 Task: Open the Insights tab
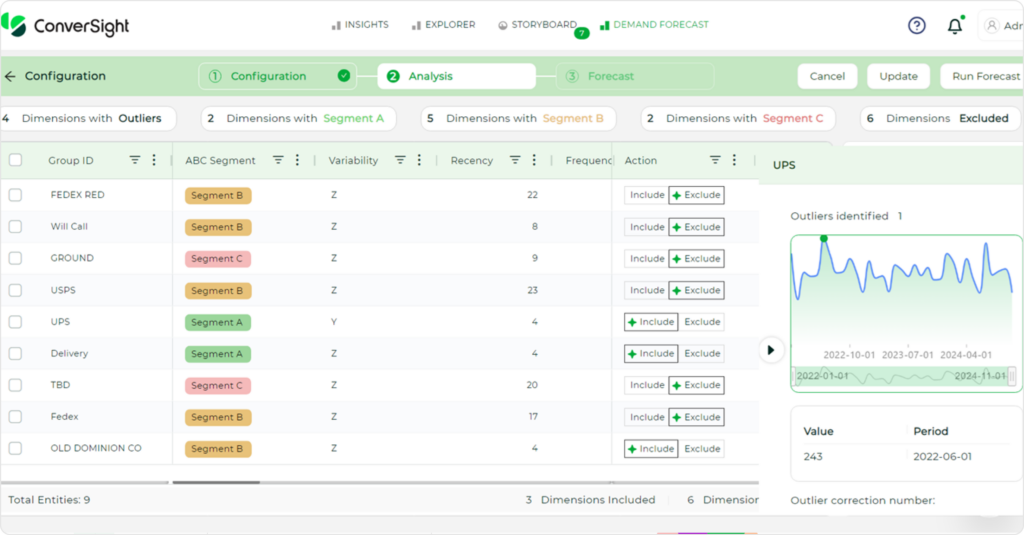[360, 25]
